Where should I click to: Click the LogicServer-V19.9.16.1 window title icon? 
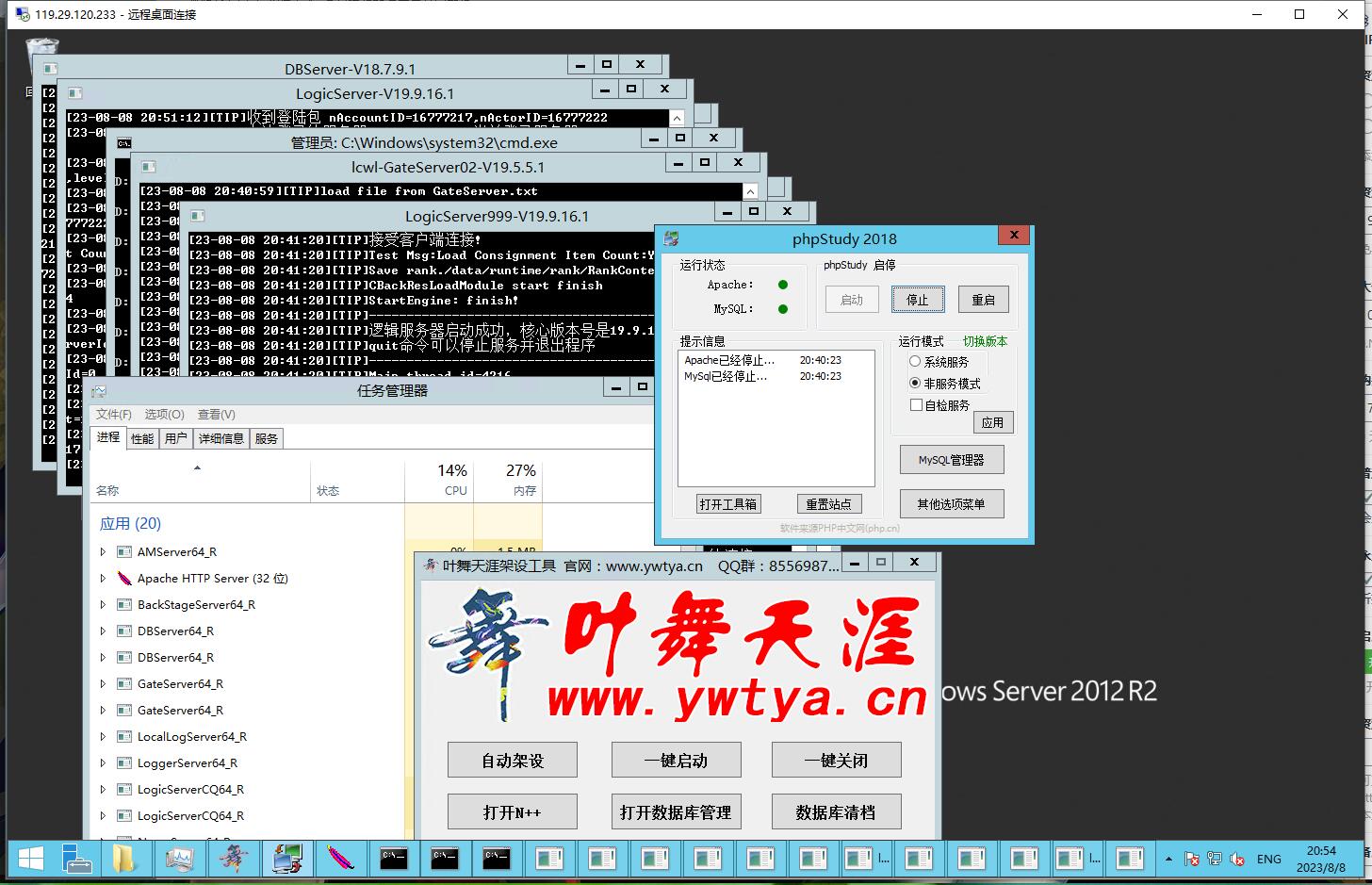tap(73, 93)
